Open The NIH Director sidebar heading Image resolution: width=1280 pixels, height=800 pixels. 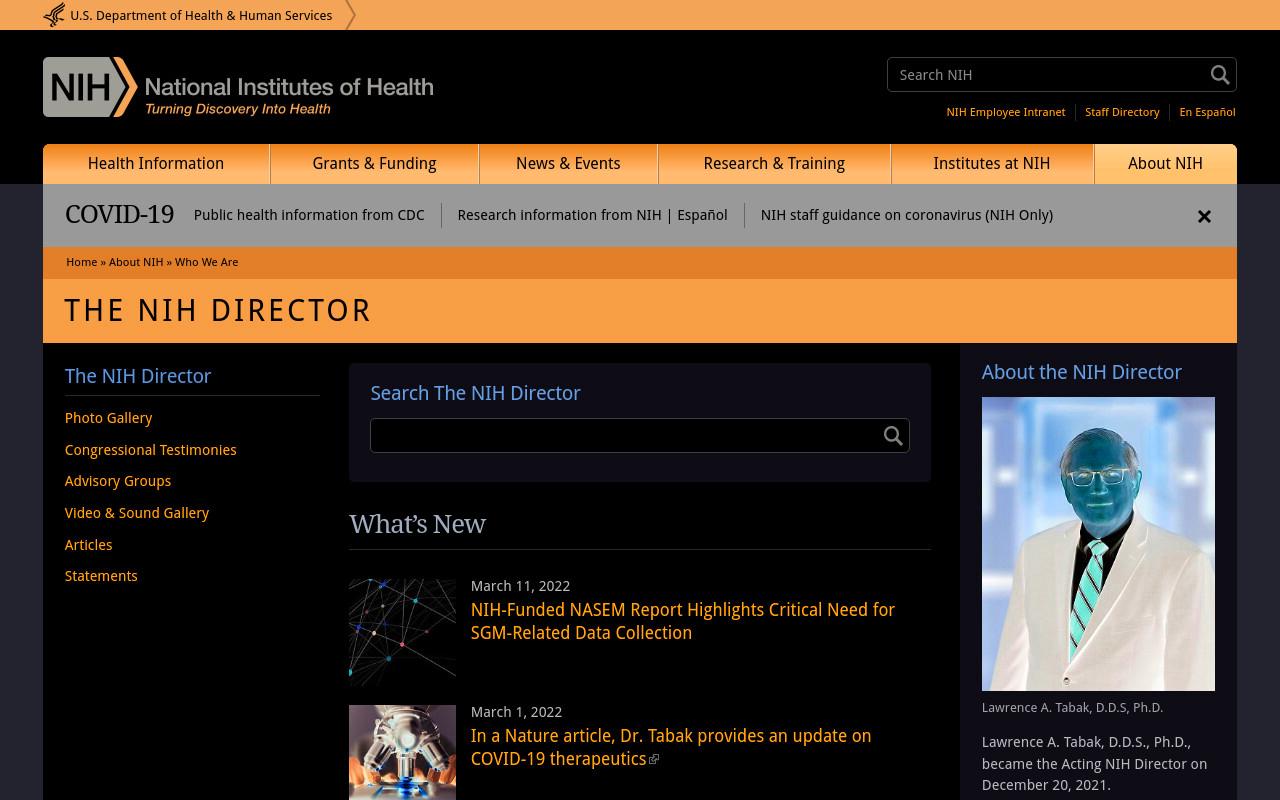click(138, 376)
